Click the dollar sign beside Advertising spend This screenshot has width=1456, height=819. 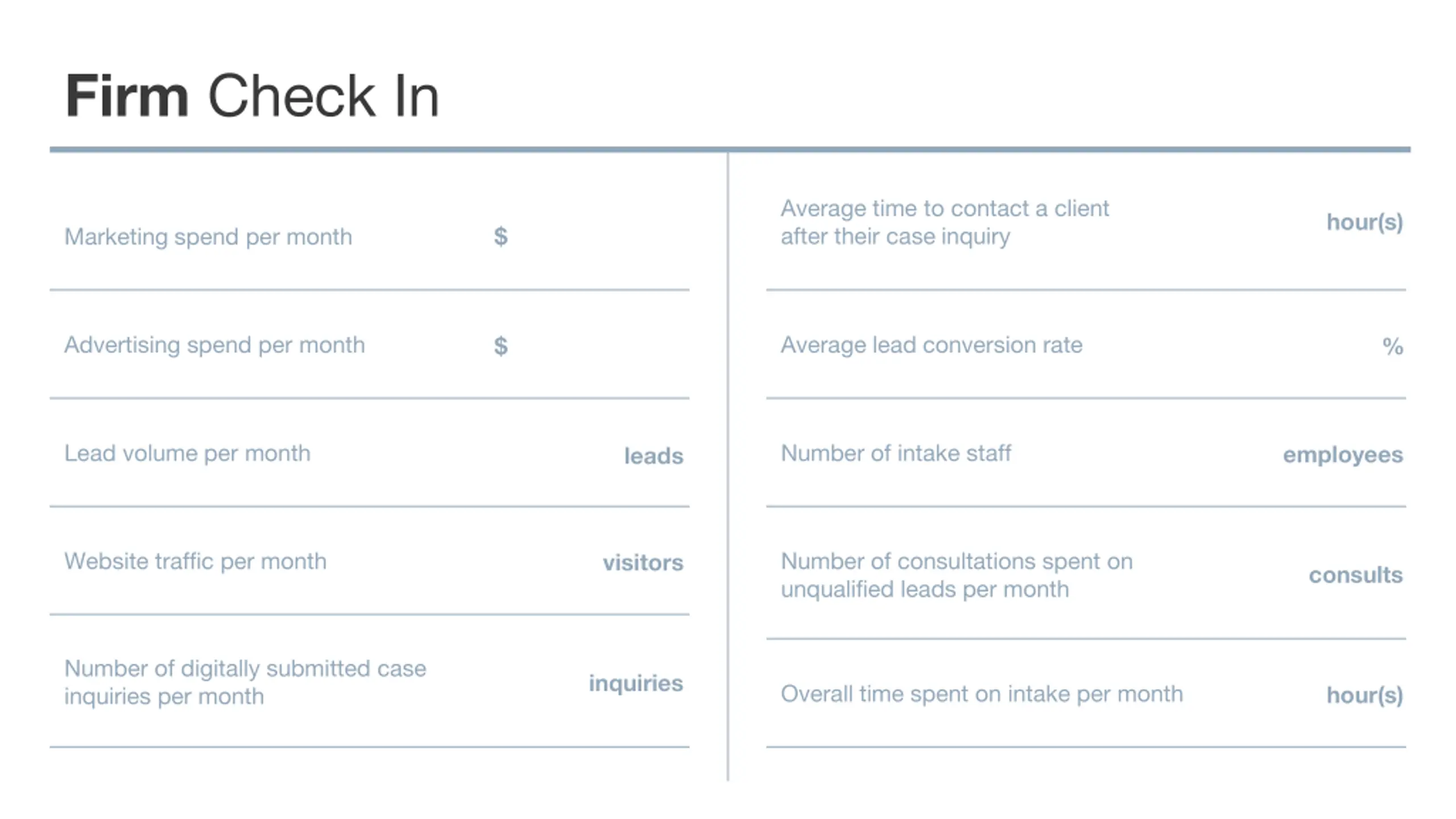click(500, 345)
